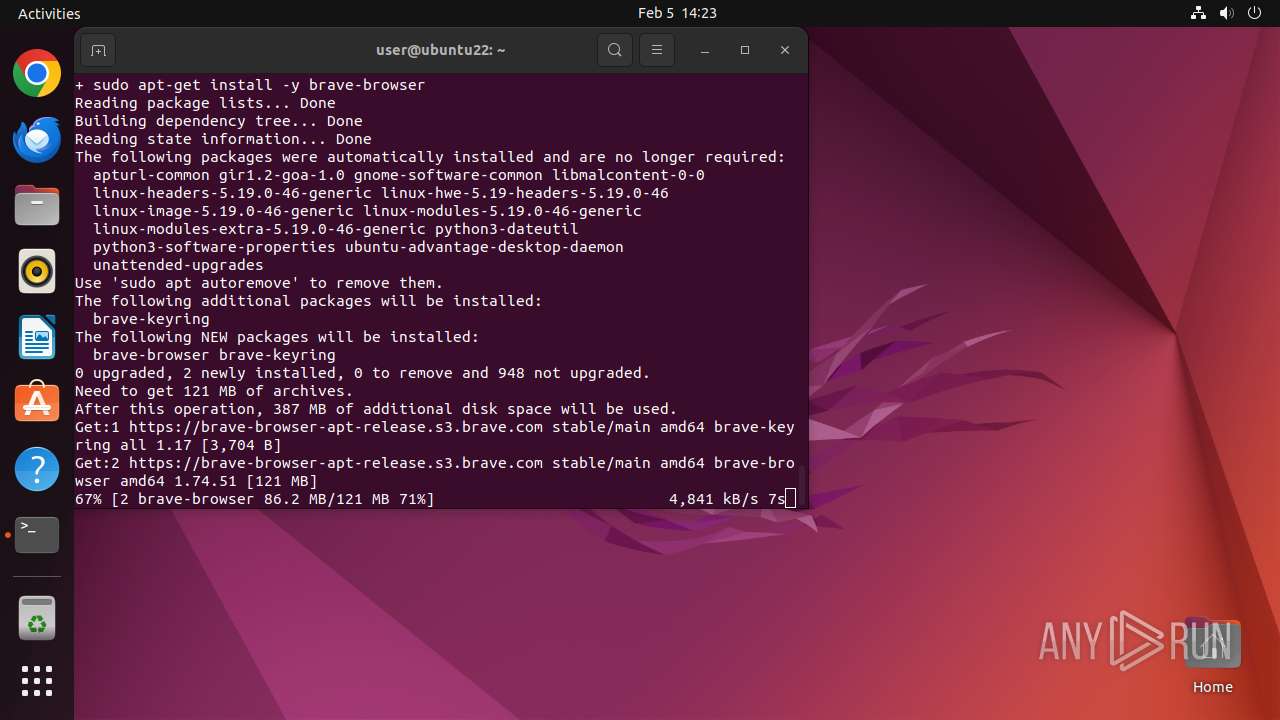Click the 'sudo apt-get install -y brave-browser' line
The height and width of the screenshot is (720, 1280).
[x=250, y=85]
